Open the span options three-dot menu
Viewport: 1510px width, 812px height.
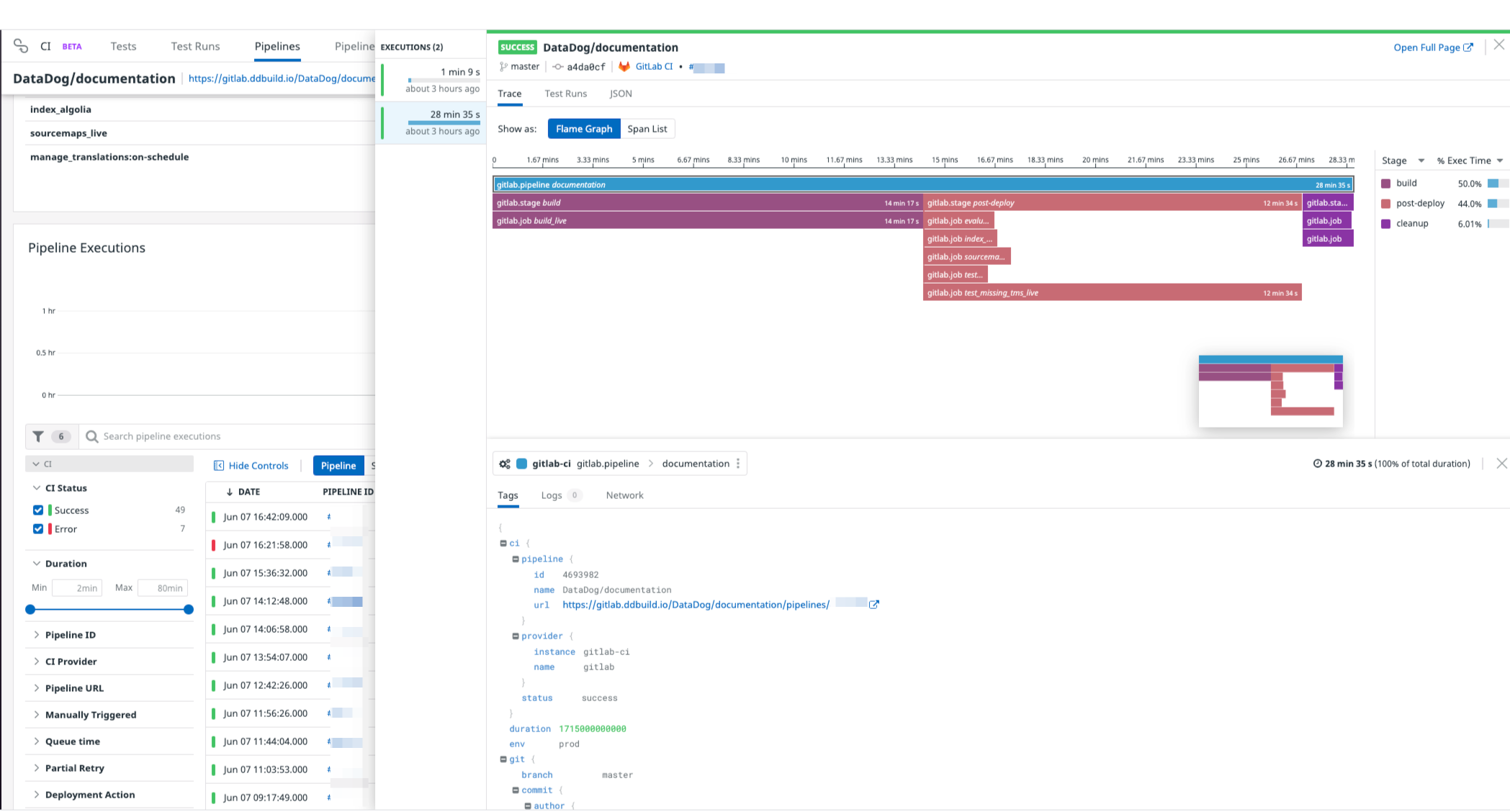coord(738,464)
